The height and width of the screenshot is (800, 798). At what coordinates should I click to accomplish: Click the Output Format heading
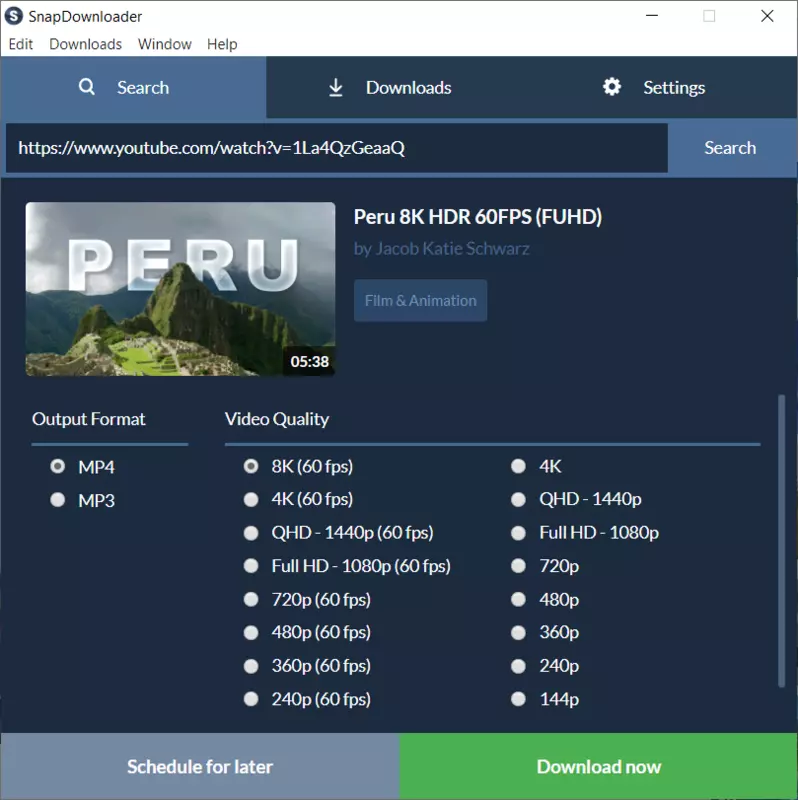[89, 419]
